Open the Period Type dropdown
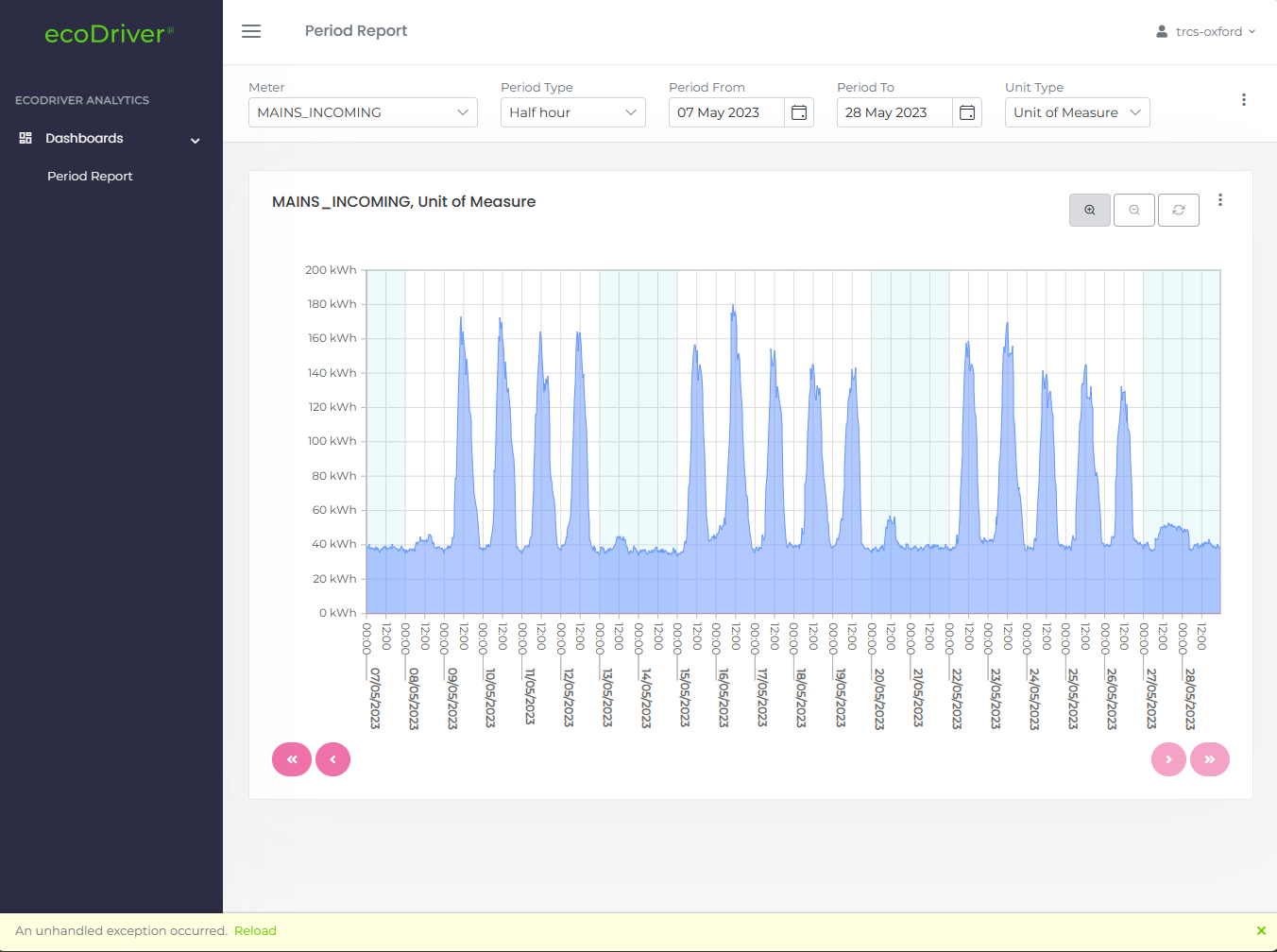This screenshot has width=1277, height=952. point(572,112)
